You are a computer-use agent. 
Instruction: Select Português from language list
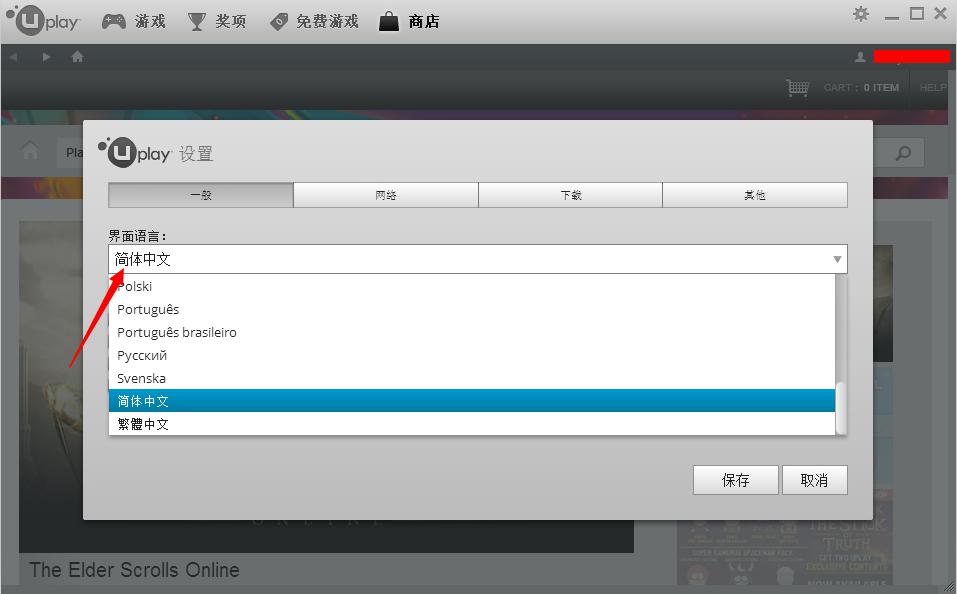(x=471, y=310)
